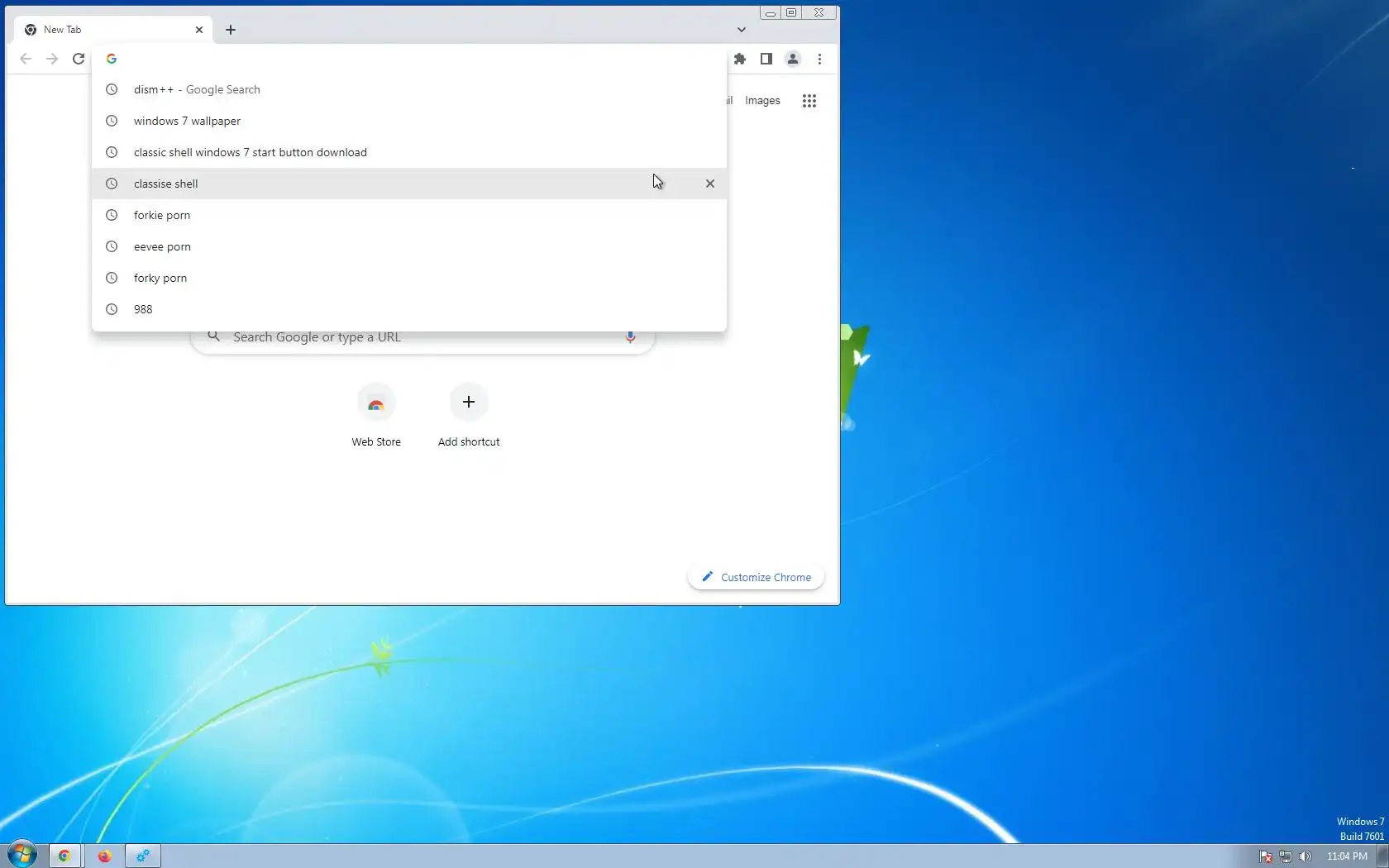Go back using the browser back arrow
This screenshot has width=1389, height=868.
pyautogui.click(x=26, y=59)
